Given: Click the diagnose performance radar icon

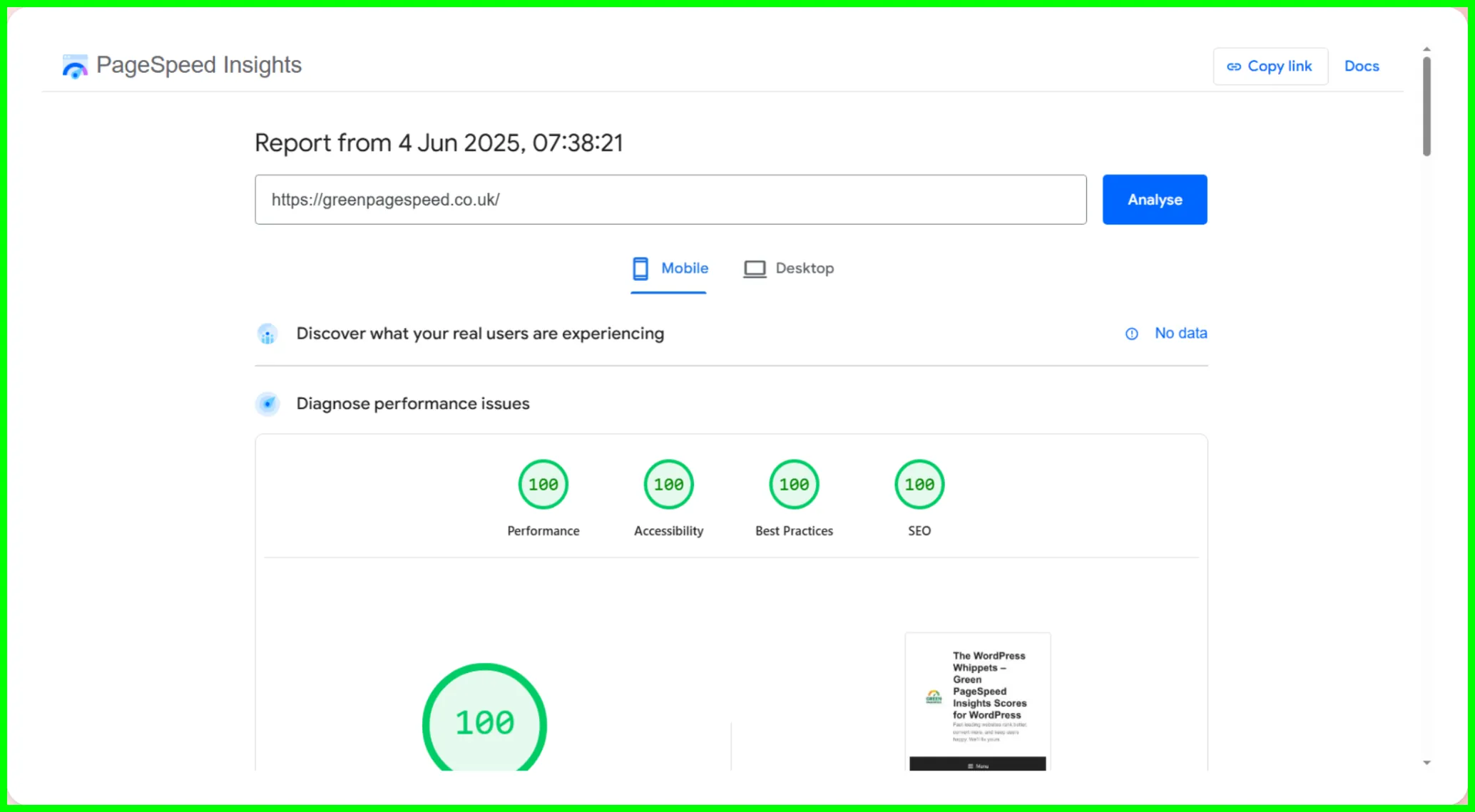Looking at the screenshot, I should tap(267, 404).
